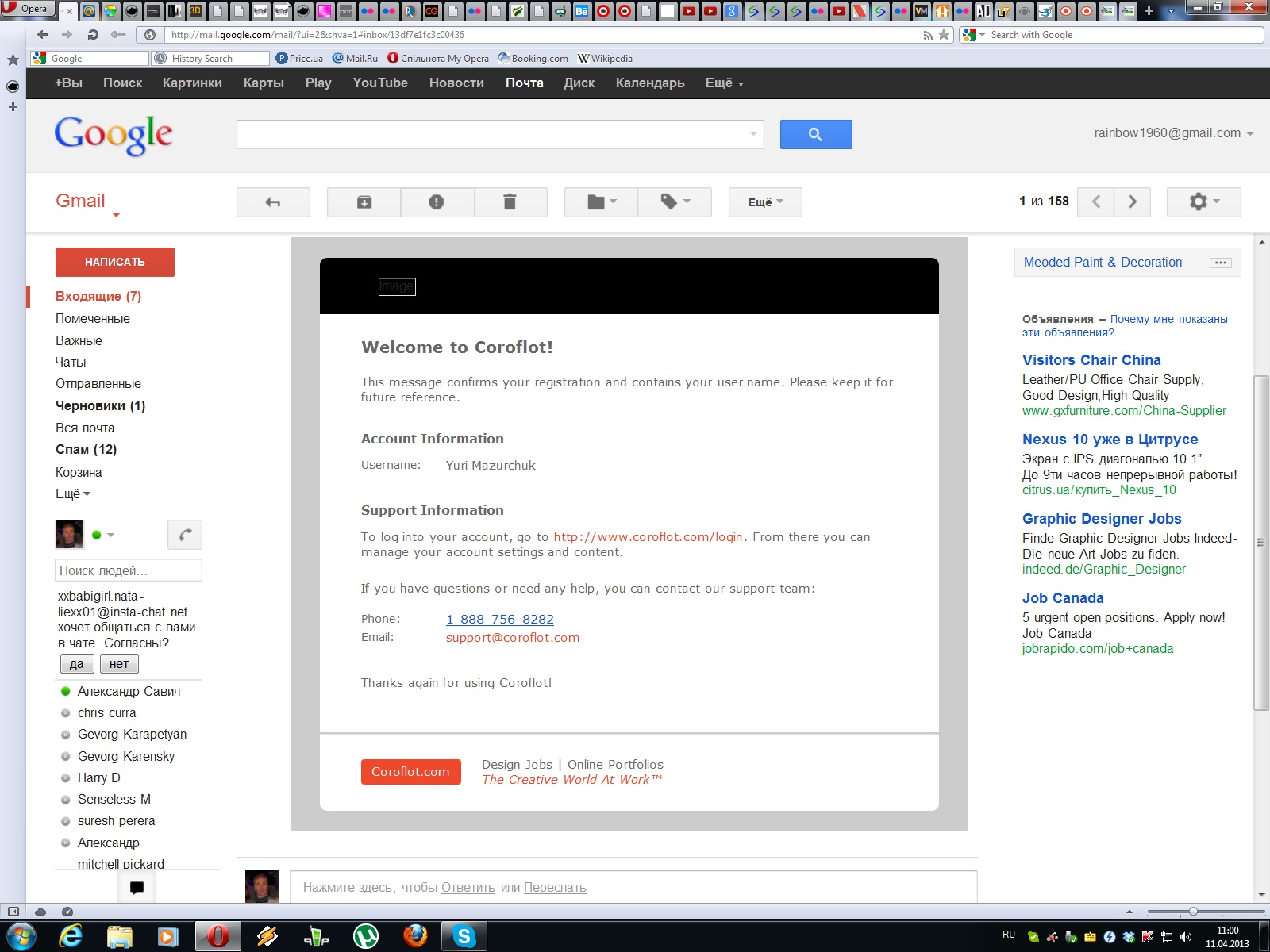Open the Спам (12) folder
The height and width of the screenshot is (952, 1270).
pos(87,450)
